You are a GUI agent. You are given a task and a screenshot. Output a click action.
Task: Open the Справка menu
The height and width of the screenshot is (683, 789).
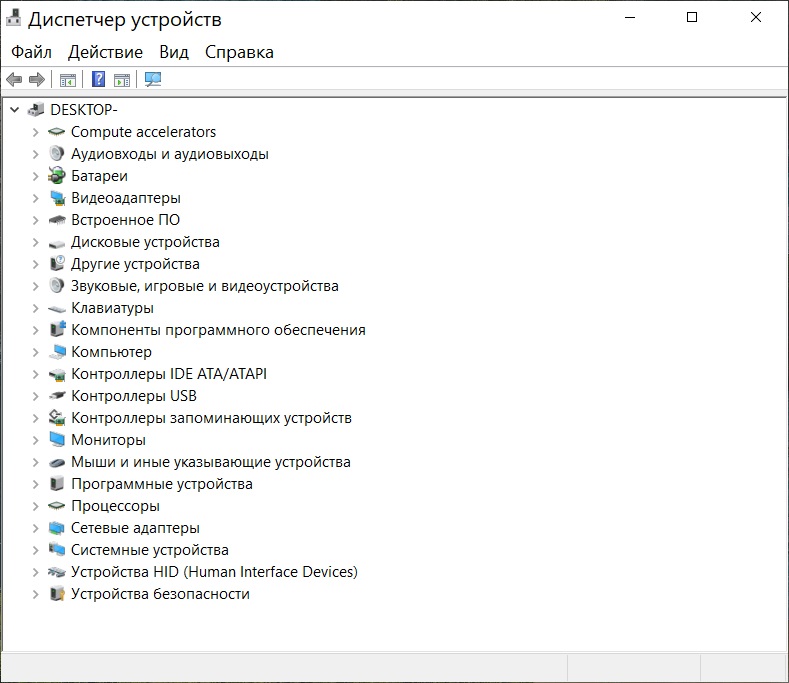(x=239, y=52)
